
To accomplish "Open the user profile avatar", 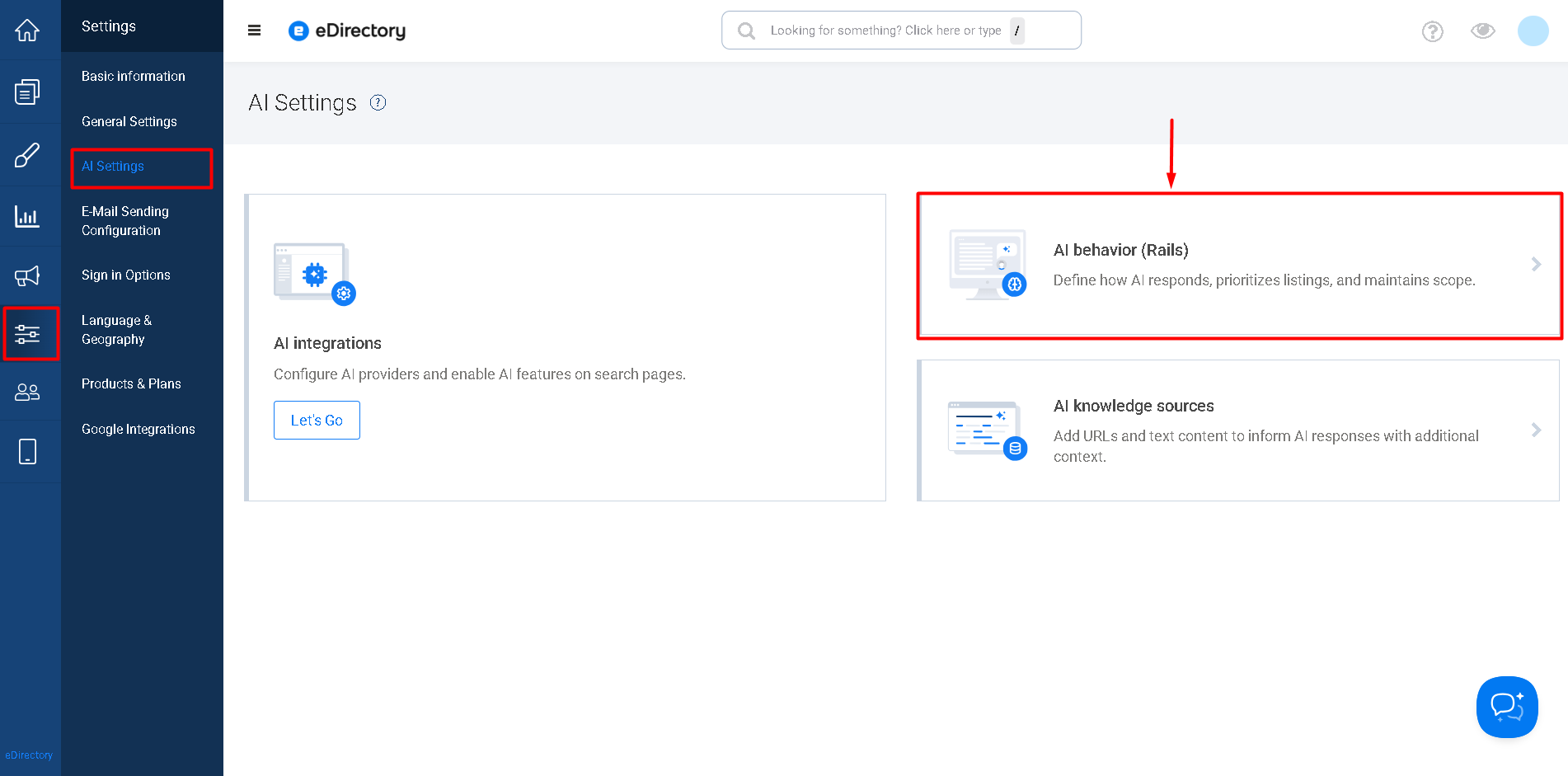I will pyautogui.click(x=1533, y=31).
